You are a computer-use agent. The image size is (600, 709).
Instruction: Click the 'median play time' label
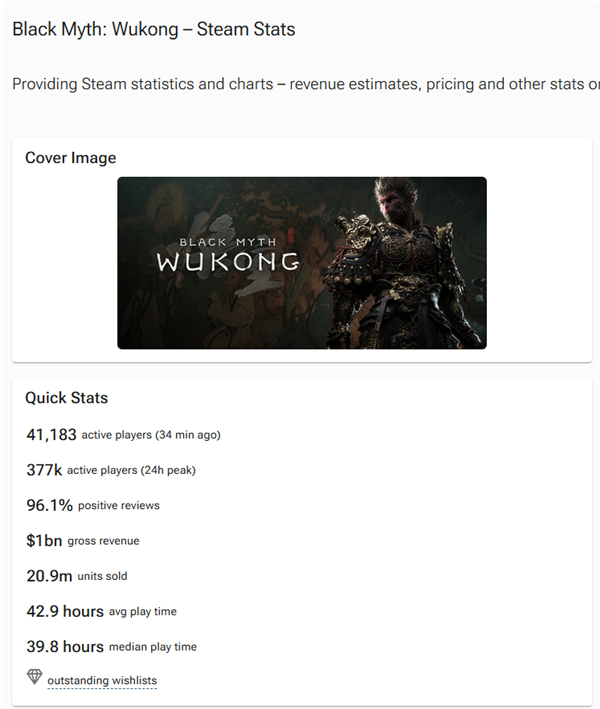pyautogui.click(x=153, y=647)
